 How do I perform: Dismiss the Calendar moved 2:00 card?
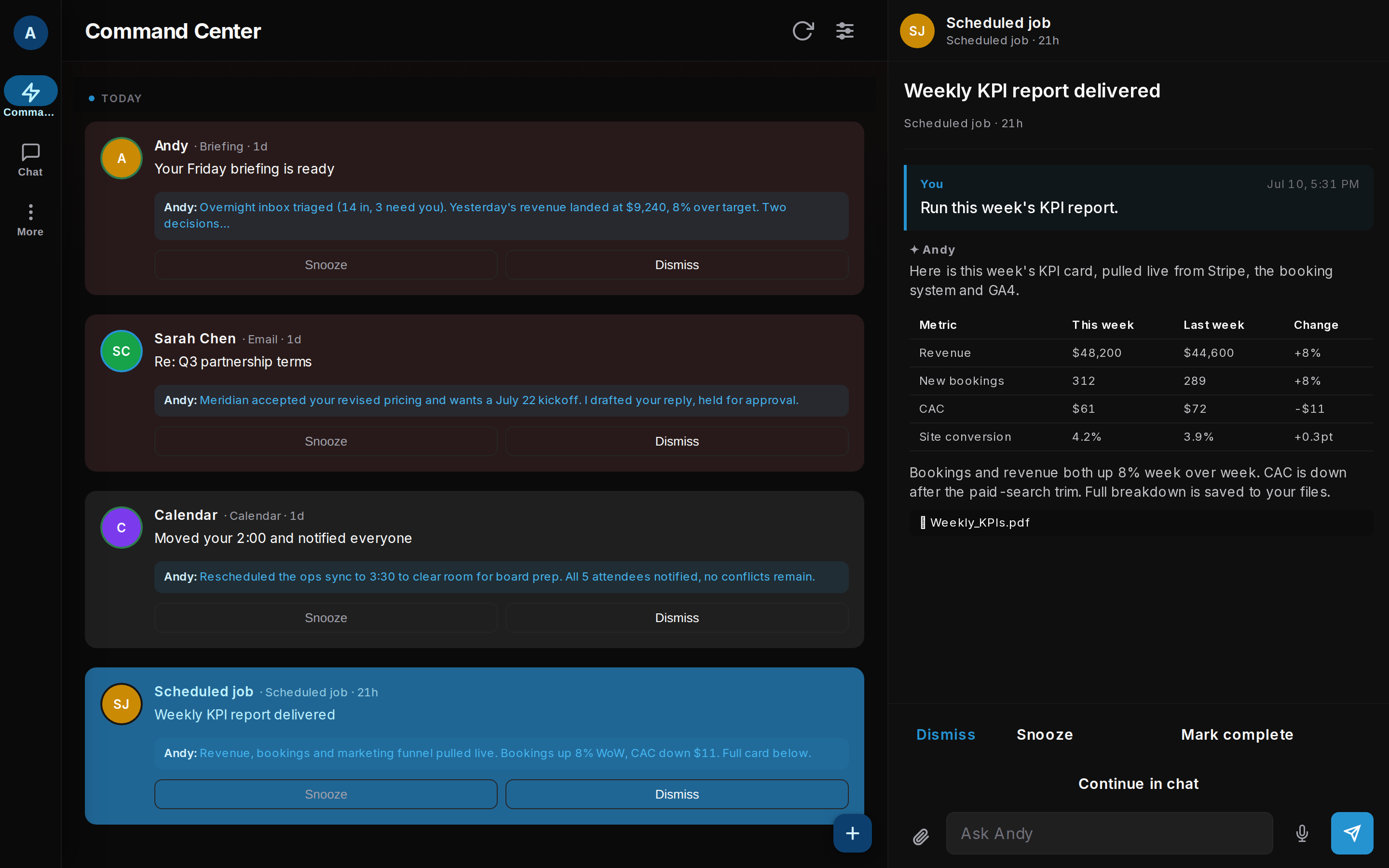pyautogui.click(x=677, y=618)
